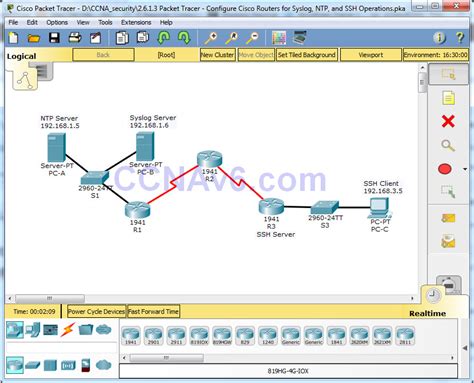474x383 pixels.
Task: Click the workspace vertical scrollbar thumb
Action: pyautogui.click(x=422, y=82)
